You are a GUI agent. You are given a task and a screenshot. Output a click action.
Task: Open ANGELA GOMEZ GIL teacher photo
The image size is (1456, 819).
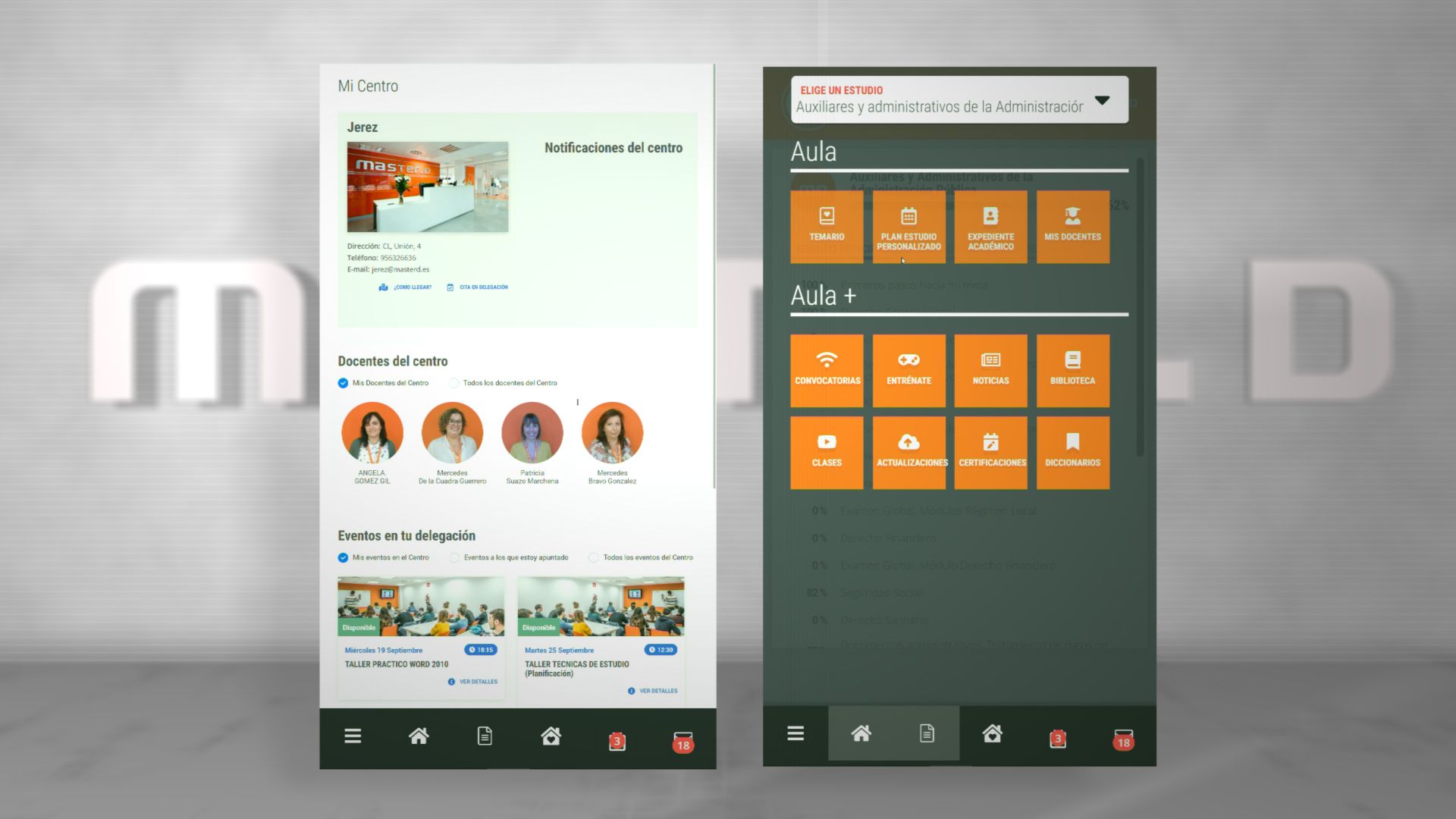coord(372,433)
